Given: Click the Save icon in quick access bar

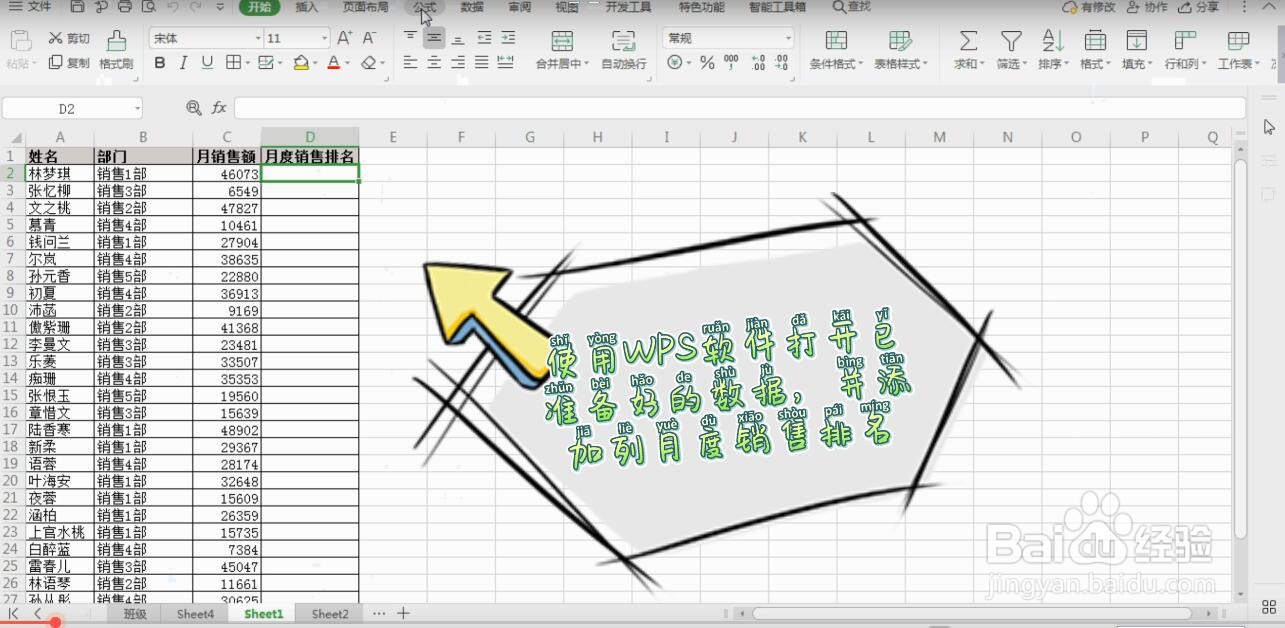Looking at the screenshot, I should click(x=78, y=7).
